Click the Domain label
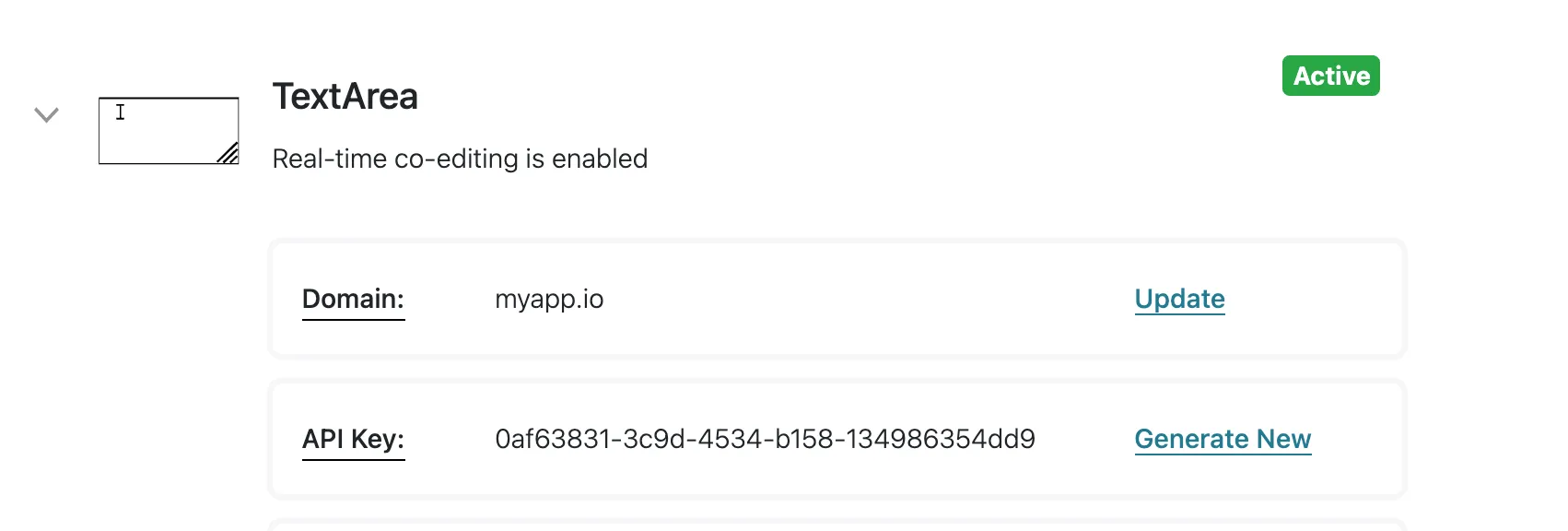This screenshot has height=531, width=1568. pos(353,299)
